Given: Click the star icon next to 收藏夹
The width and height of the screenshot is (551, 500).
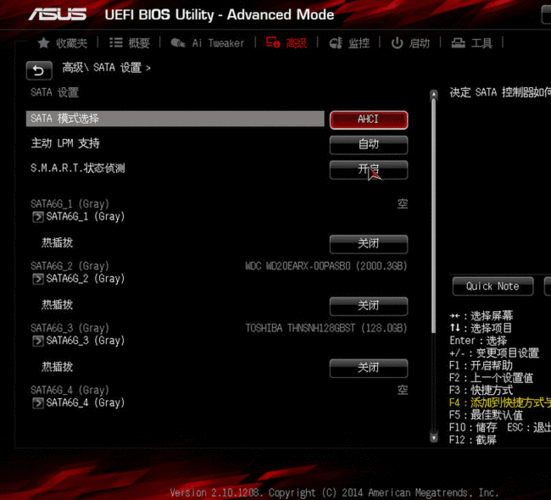Looking at the screenshot, I should (x=44, y=43).
